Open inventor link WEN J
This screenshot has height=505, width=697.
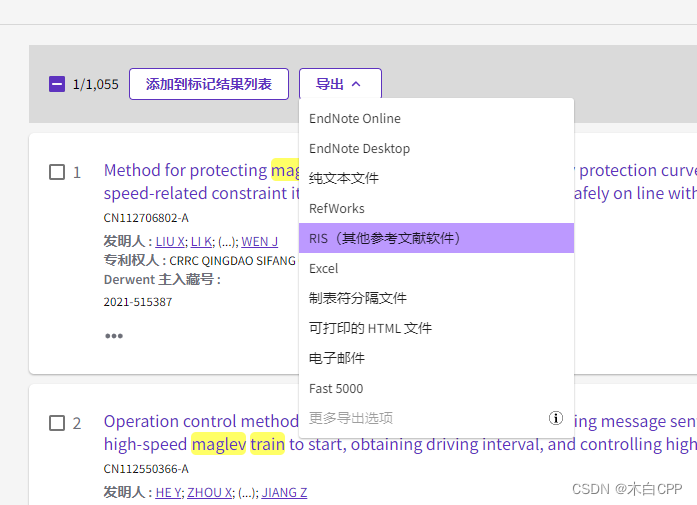pyautogui.click(x=260, y=241)
